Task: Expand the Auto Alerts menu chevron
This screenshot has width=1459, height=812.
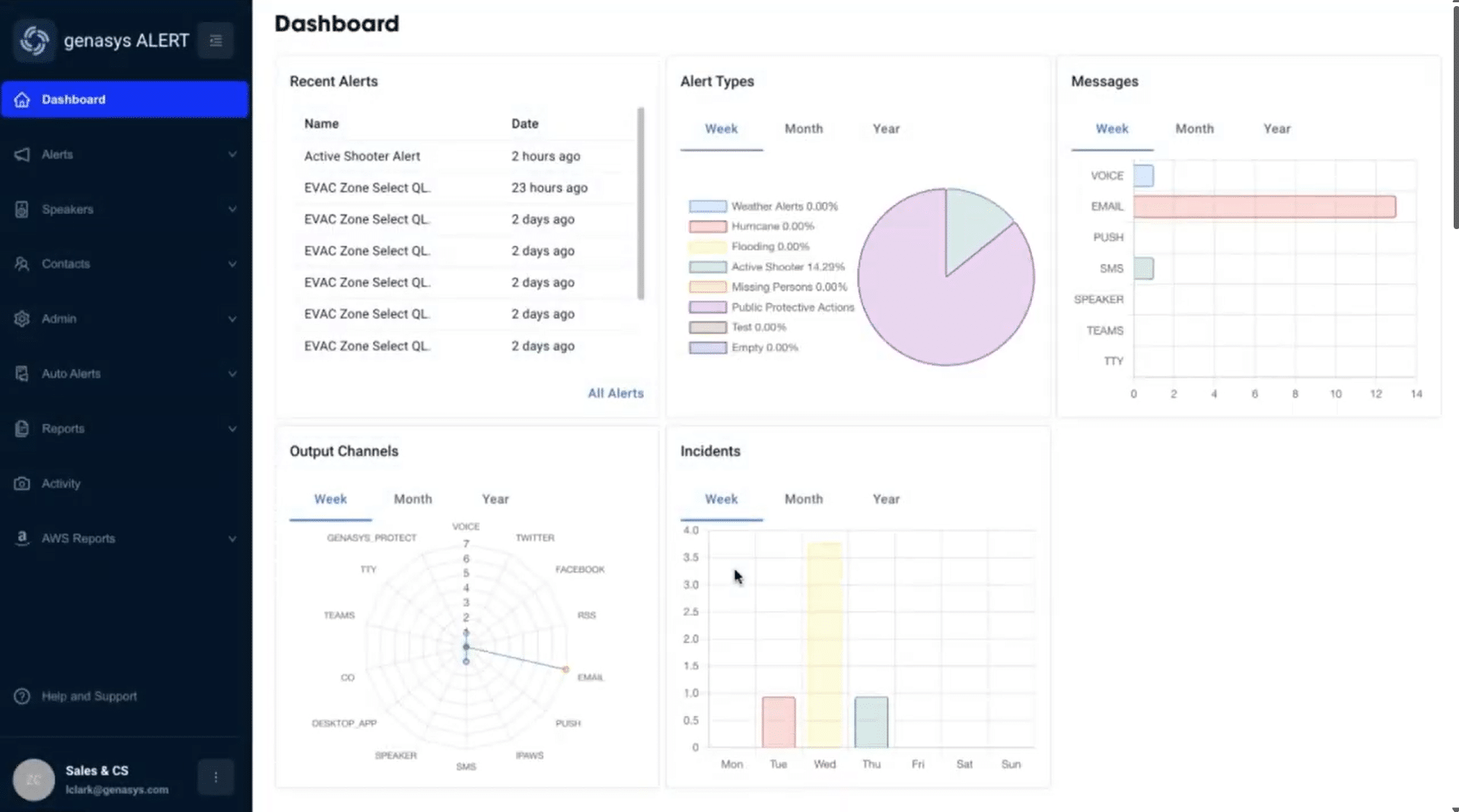Action: 232,374
